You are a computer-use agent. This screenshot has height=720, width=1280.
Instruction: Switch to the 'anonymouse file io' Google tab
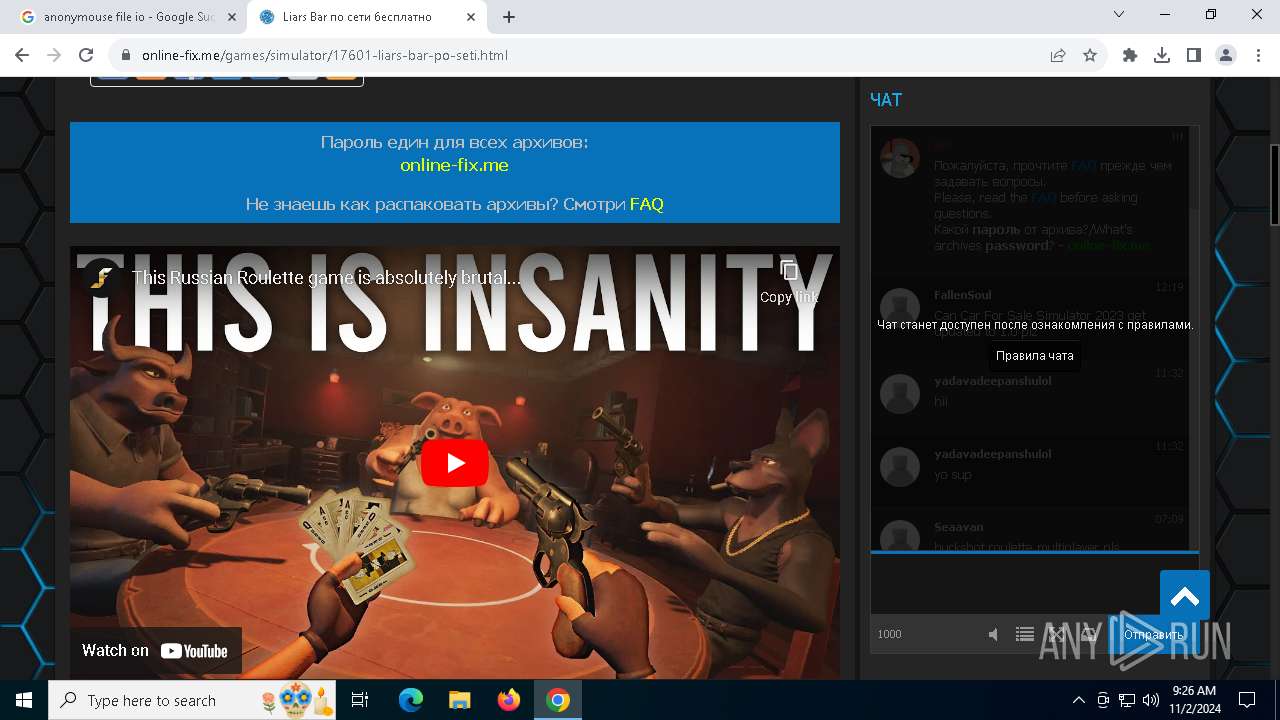point(128,17)
